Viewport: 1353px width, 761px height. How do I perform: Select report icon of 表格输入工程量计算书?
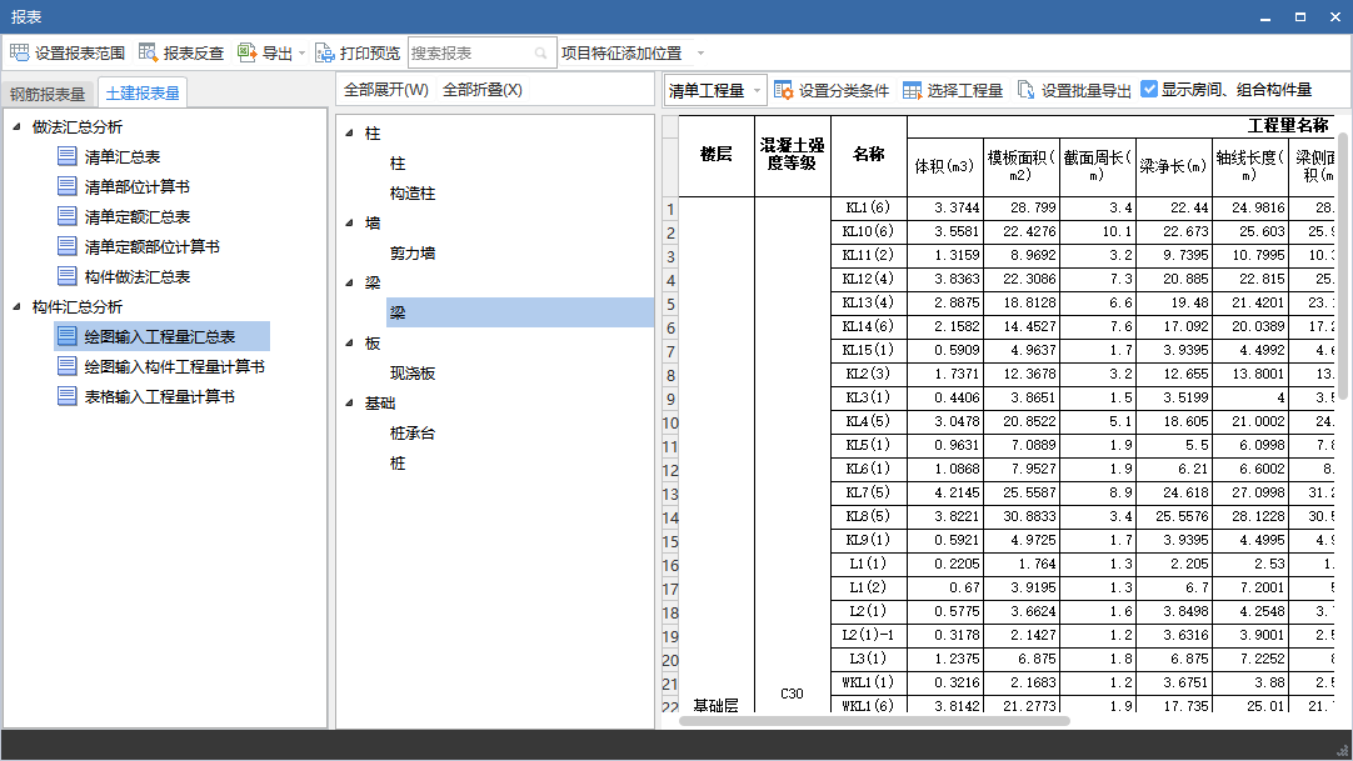coord(67,396)
